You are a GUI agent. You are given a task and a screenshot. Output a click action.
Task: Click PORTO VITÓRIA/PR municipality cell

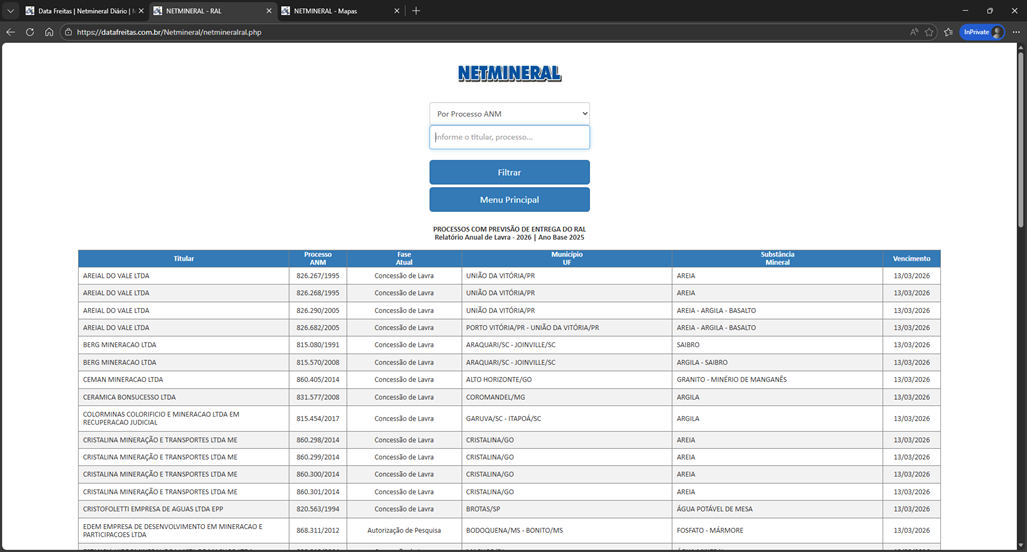pyautogui.click(x=567, y=327)
